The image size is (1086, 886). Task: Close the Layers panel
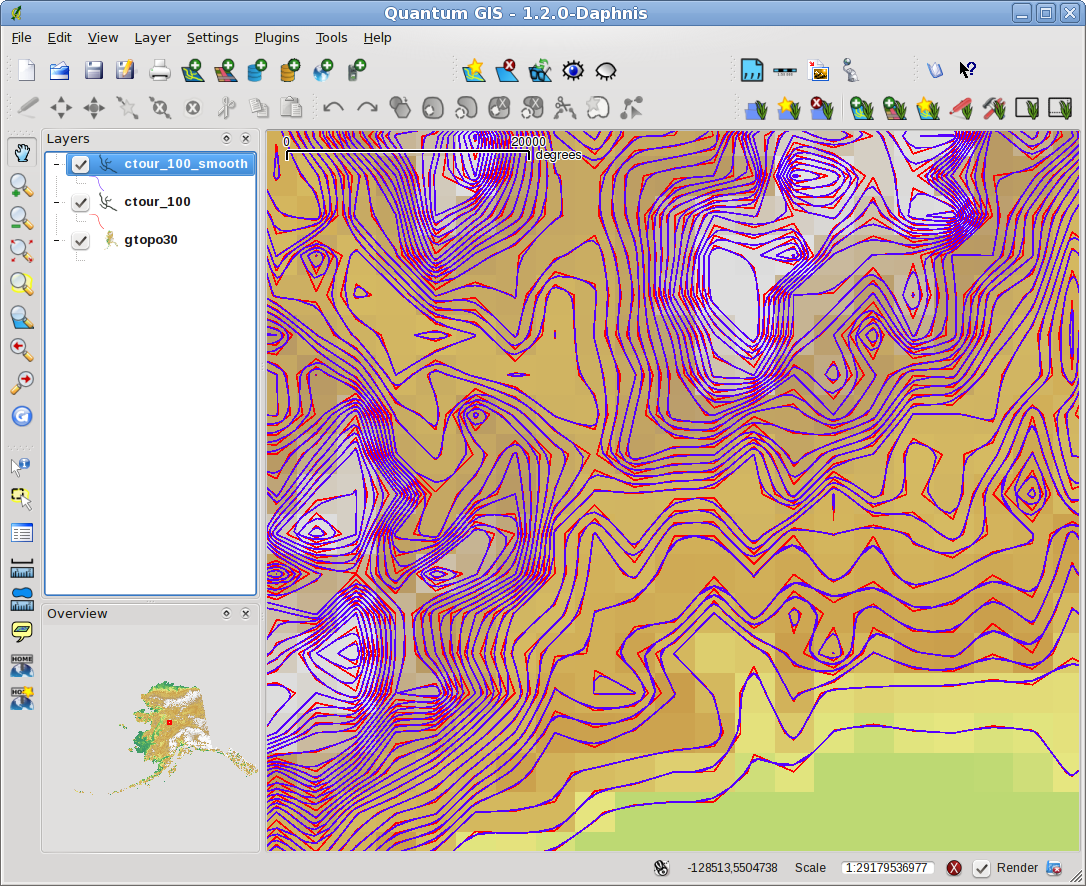click(245, 139)
